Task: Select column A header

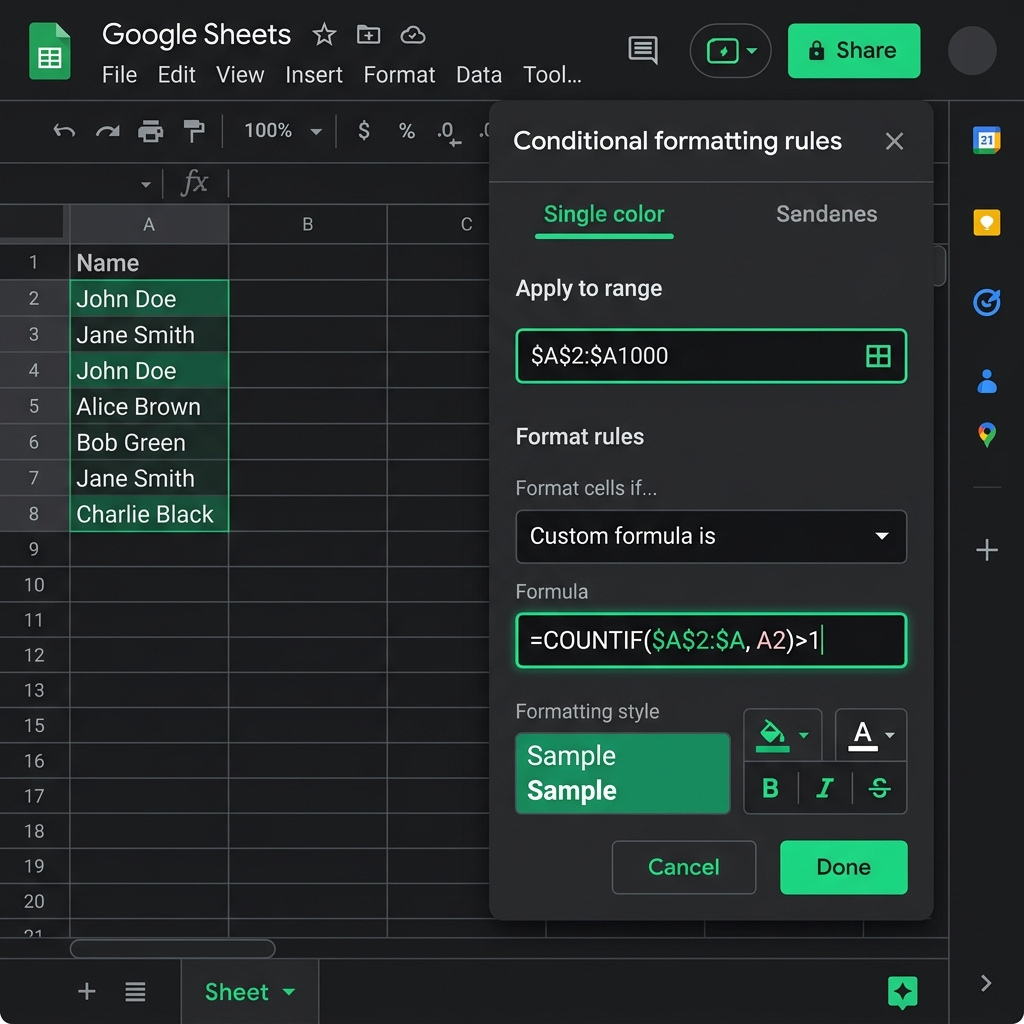Action: click(149, 225)
